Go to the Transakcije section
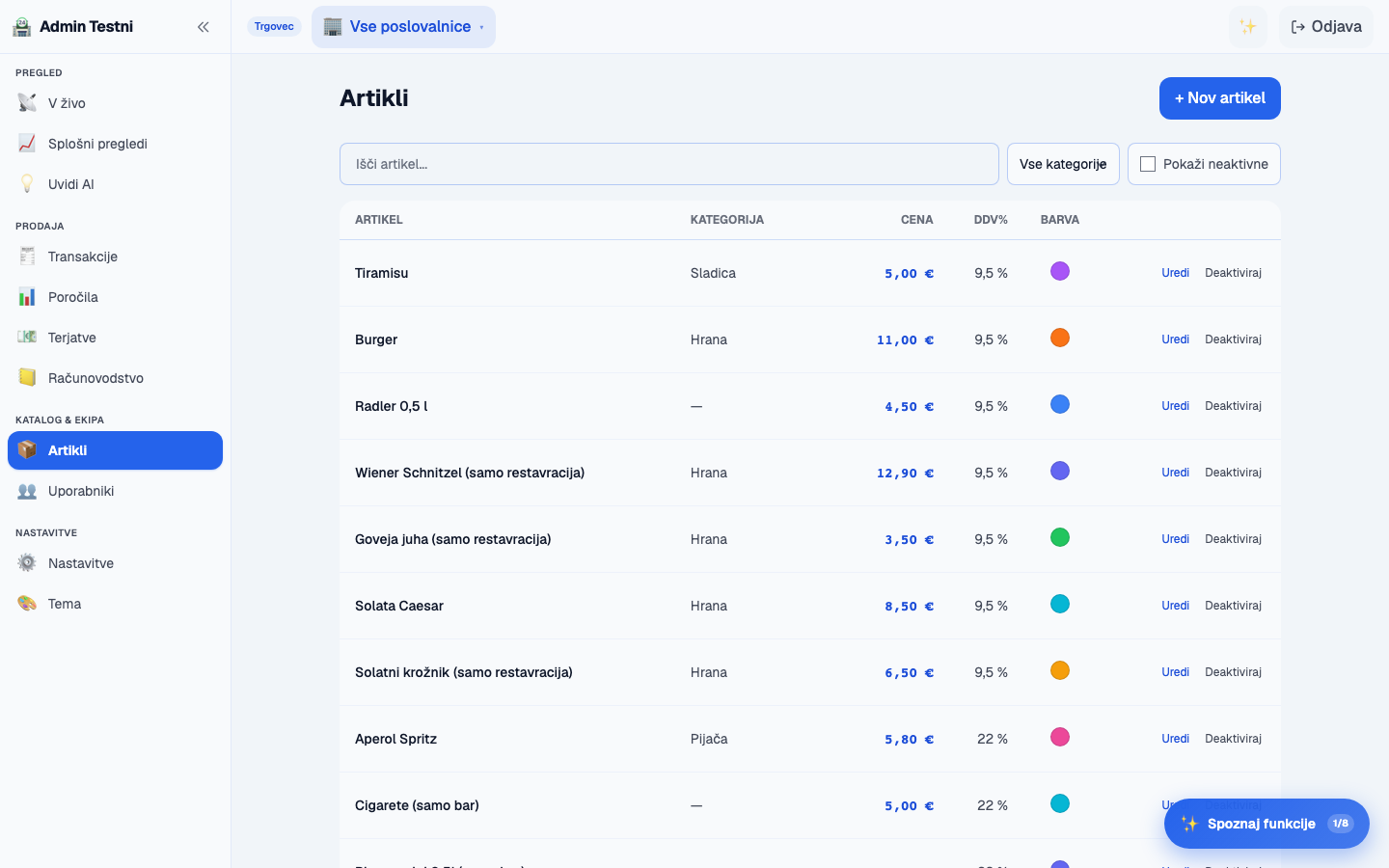Screen dimensions: 1389x868 click(115, 257)
